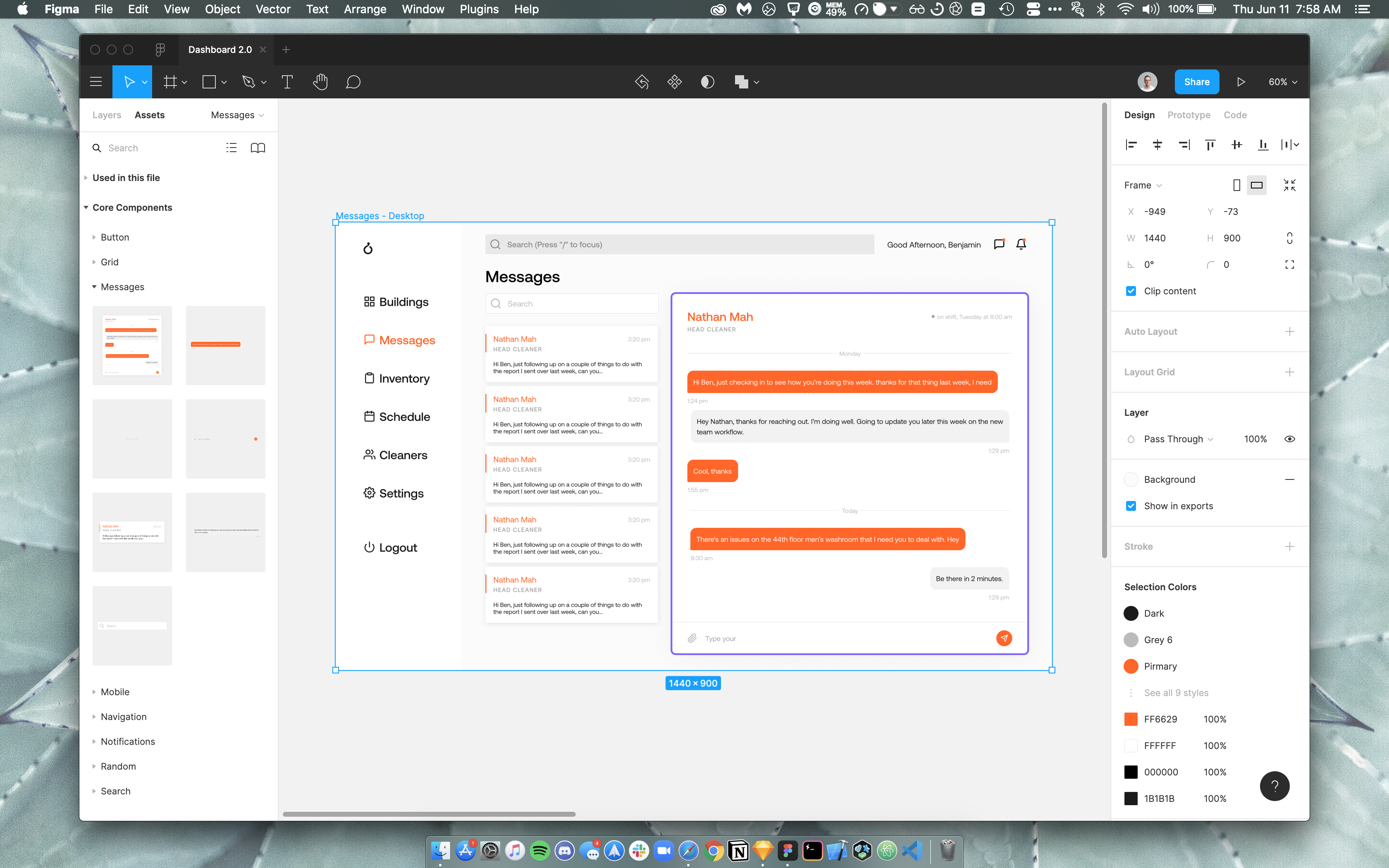The width and height of the screenshot is (1389, 868).
Task: Uncheck Show in exports checkbox
Action: [1131, 506]
